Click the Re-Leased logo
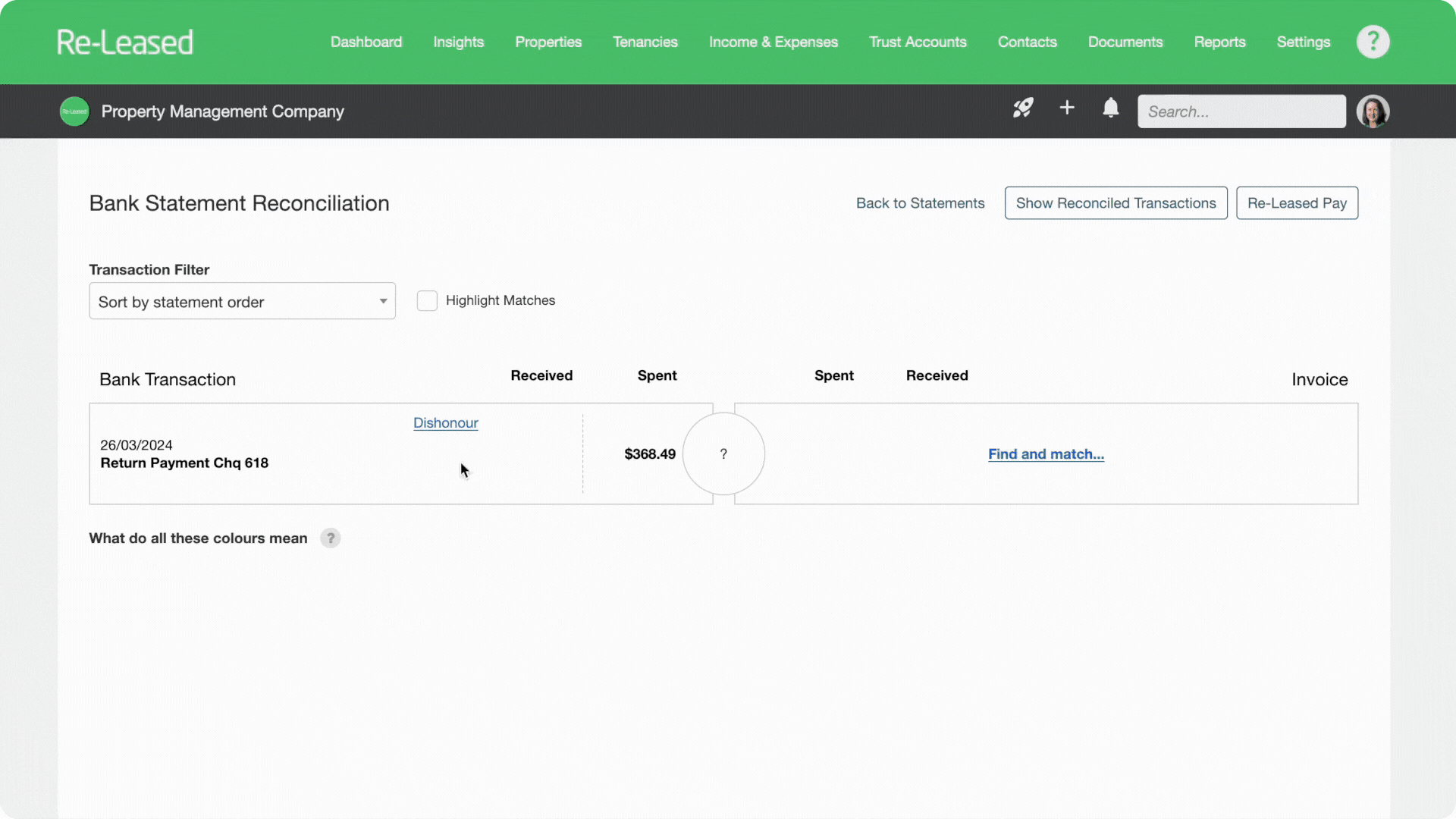The image size is (1456, 819). tap(125, 42)
